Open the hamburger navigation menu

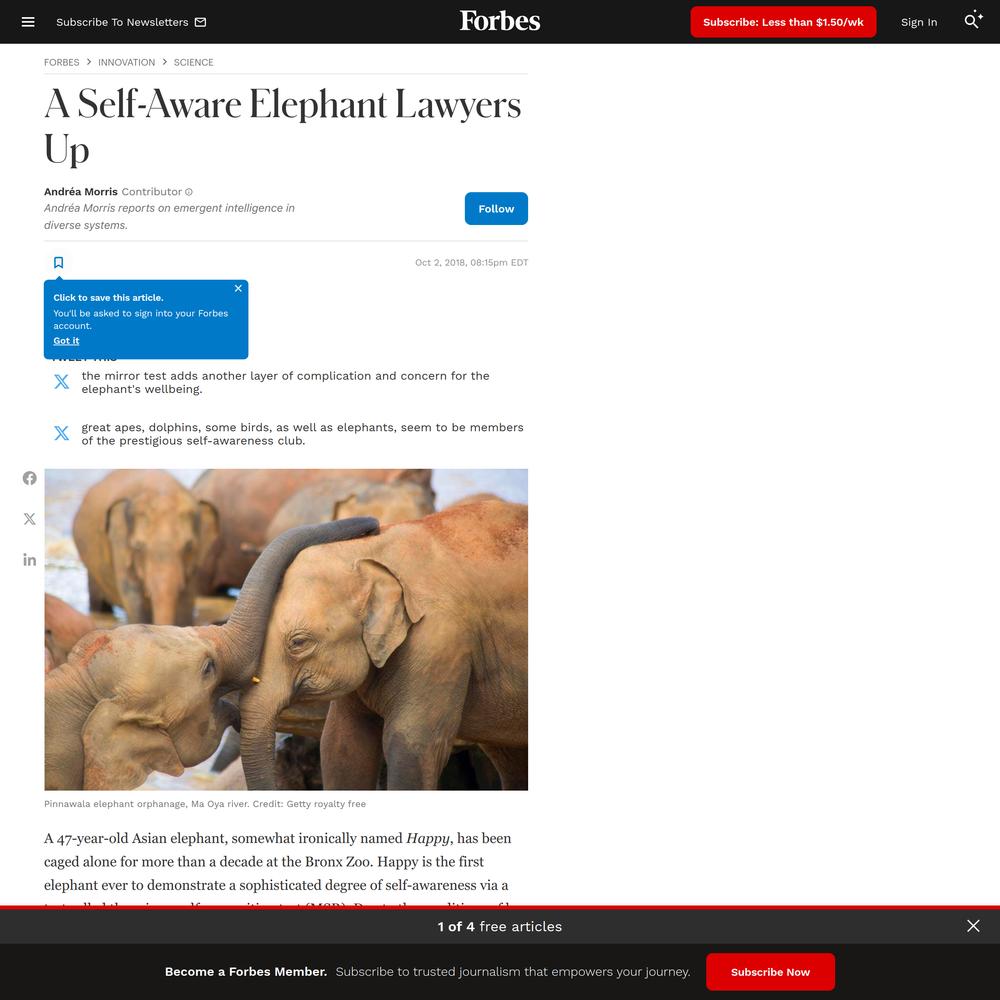28,22
